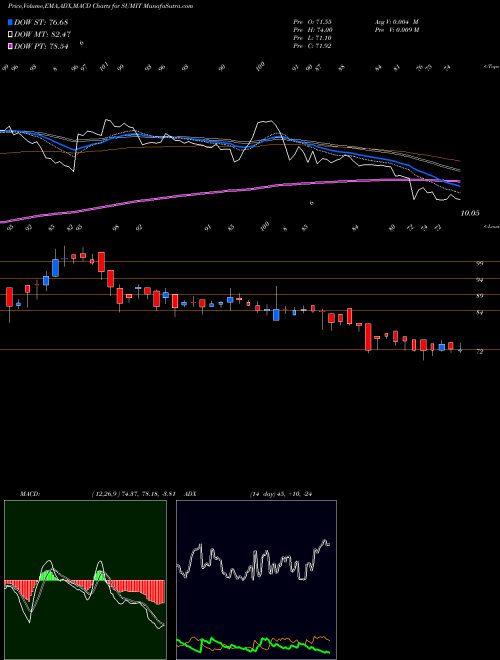Screen dimensions: 500x660
Task: Click the 'Pre O: 71.55' open value
Action: (x=312, y=22)
